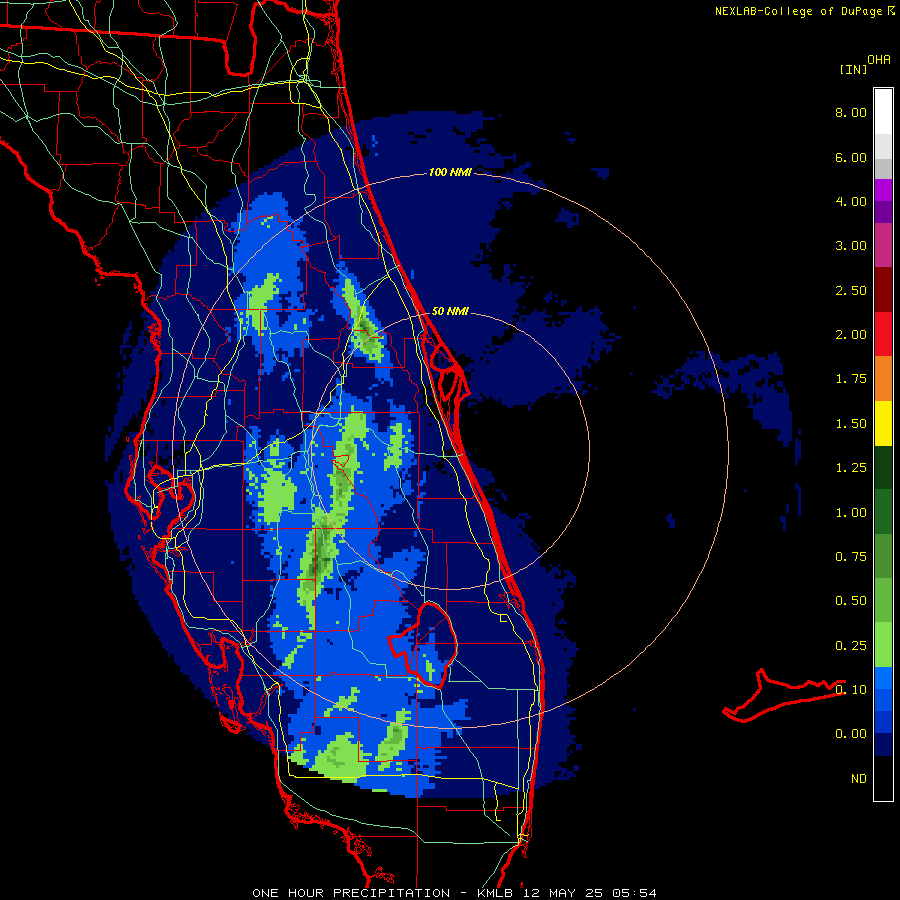
Task: Click the bright magenta legend swatch
Action: point(883,190)
